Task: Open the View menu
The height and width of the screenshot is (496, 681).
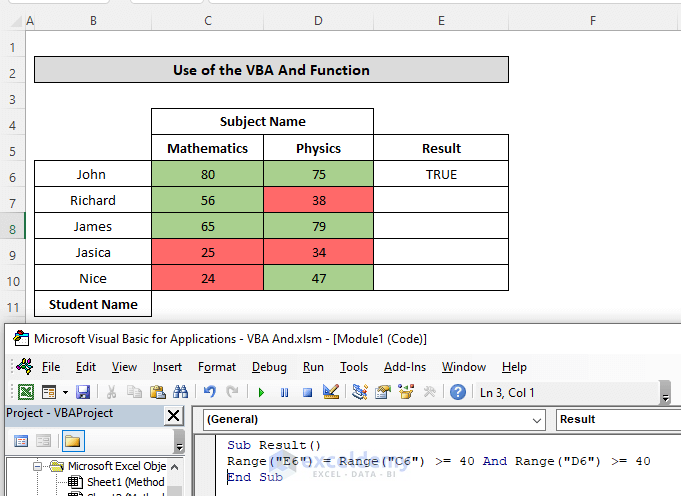Action: [124, 367]
